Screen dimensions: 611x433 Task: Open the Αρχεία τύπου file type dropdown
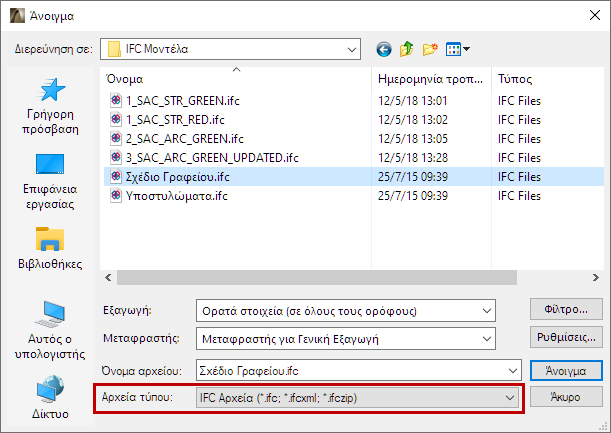(509, 398)
